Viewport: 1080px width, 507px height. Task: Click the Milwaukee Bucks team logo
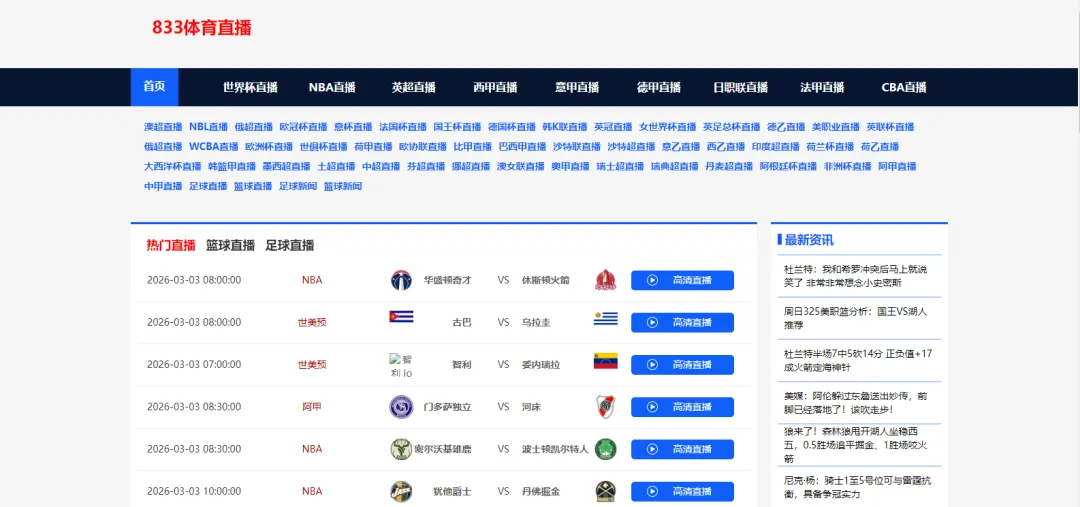pos(401,449)
